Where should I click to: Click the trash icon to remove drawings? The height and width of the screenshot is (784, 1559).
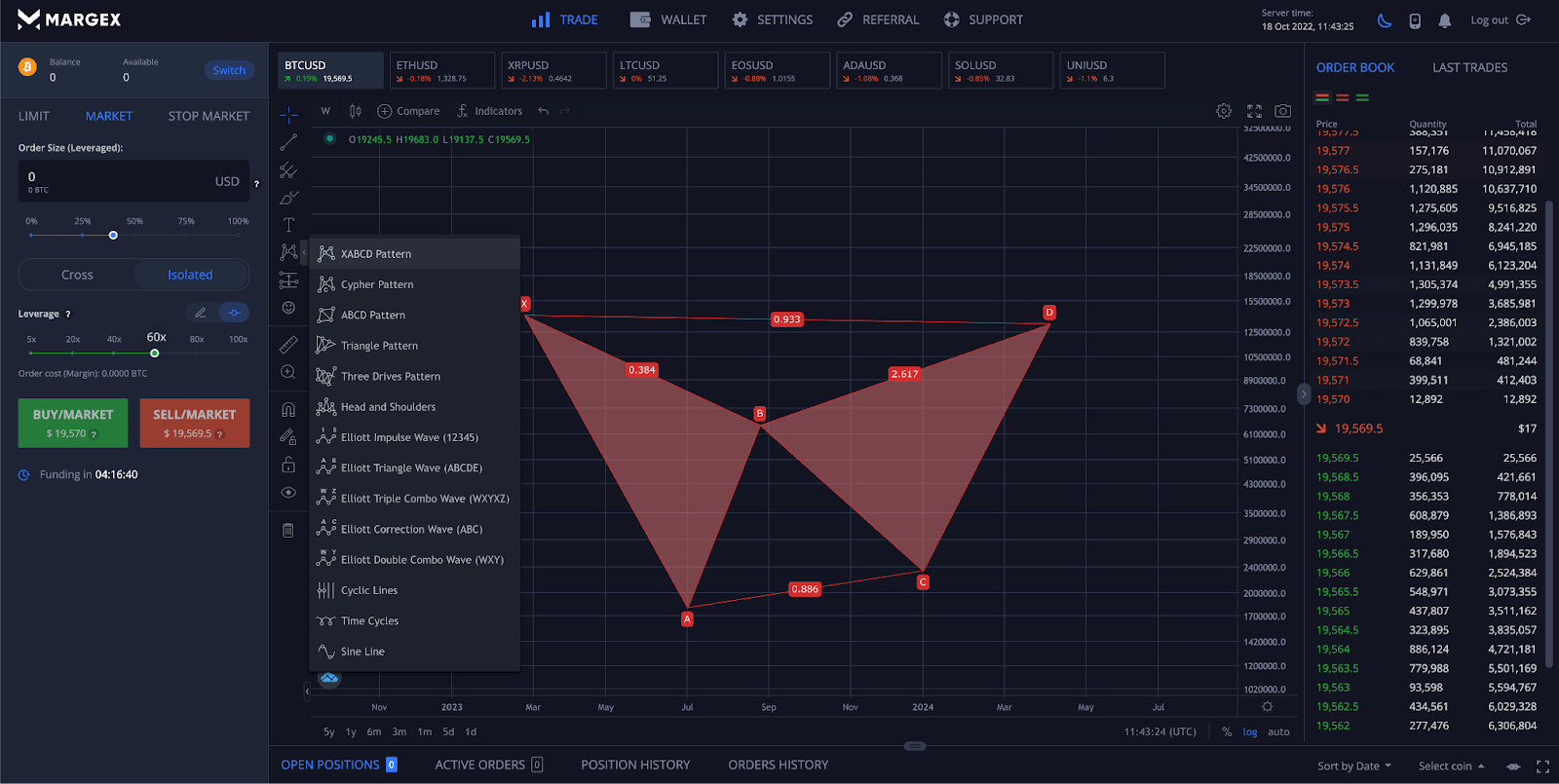288,530
